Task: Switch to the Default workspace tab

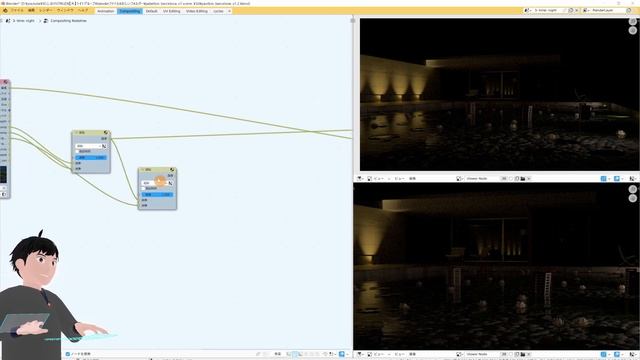Action: [151, 11]
